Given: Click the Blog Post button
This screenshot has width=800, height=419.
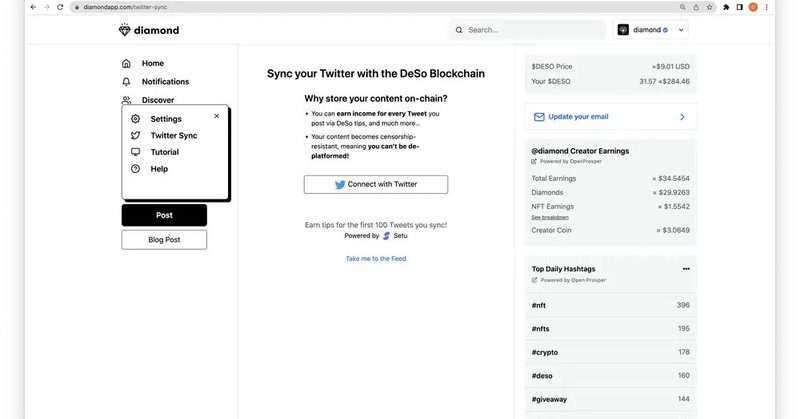Looking at the screenshot, I should tap(164, 240).
